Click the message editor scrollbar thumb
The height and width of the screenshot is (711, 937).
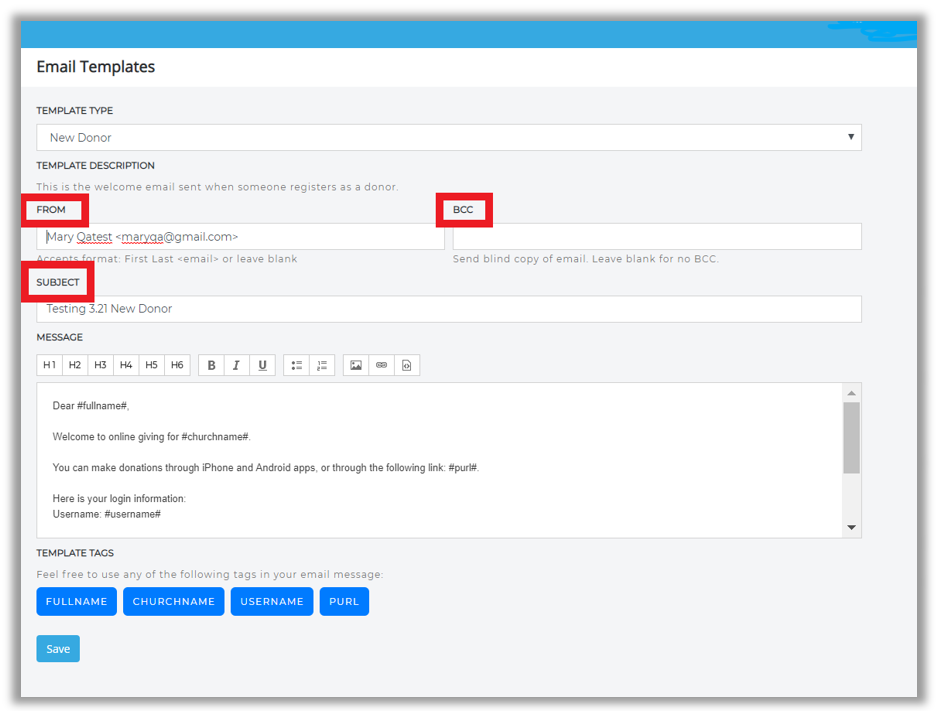pos(852,438)
